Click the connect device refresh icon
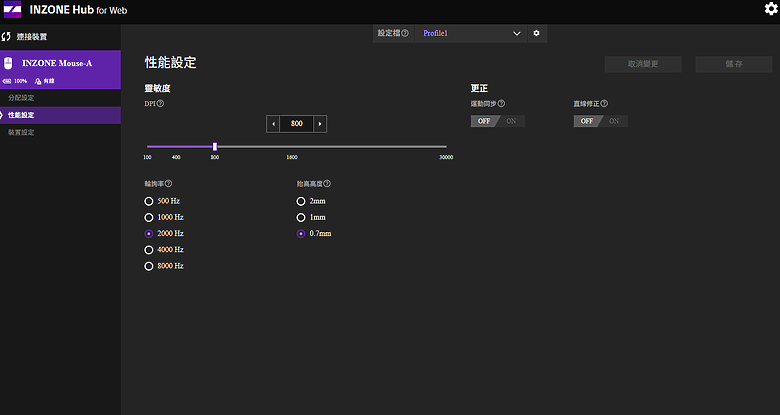780x415 pixels. point(6,36)
